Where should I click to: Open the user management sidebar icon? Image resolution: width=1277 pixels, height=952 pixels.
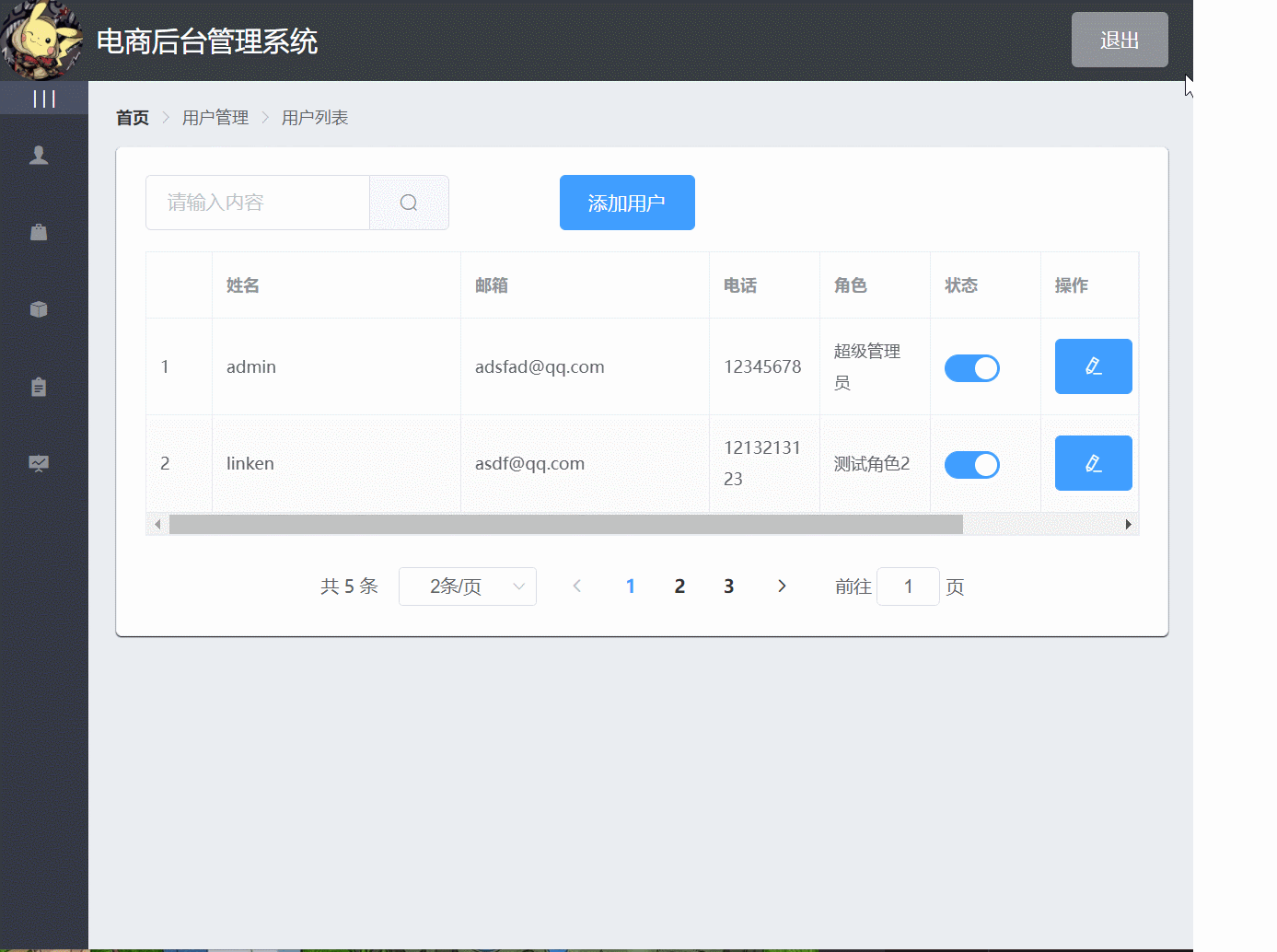tap(39, 156)
